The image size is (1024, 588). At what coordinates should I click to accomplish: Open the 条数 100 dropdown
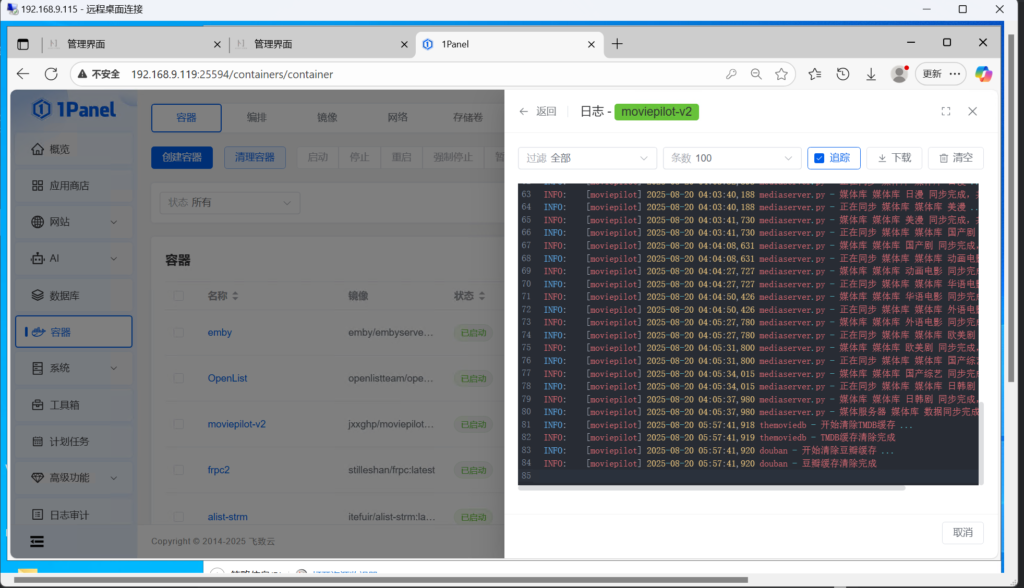pos(731,158)
